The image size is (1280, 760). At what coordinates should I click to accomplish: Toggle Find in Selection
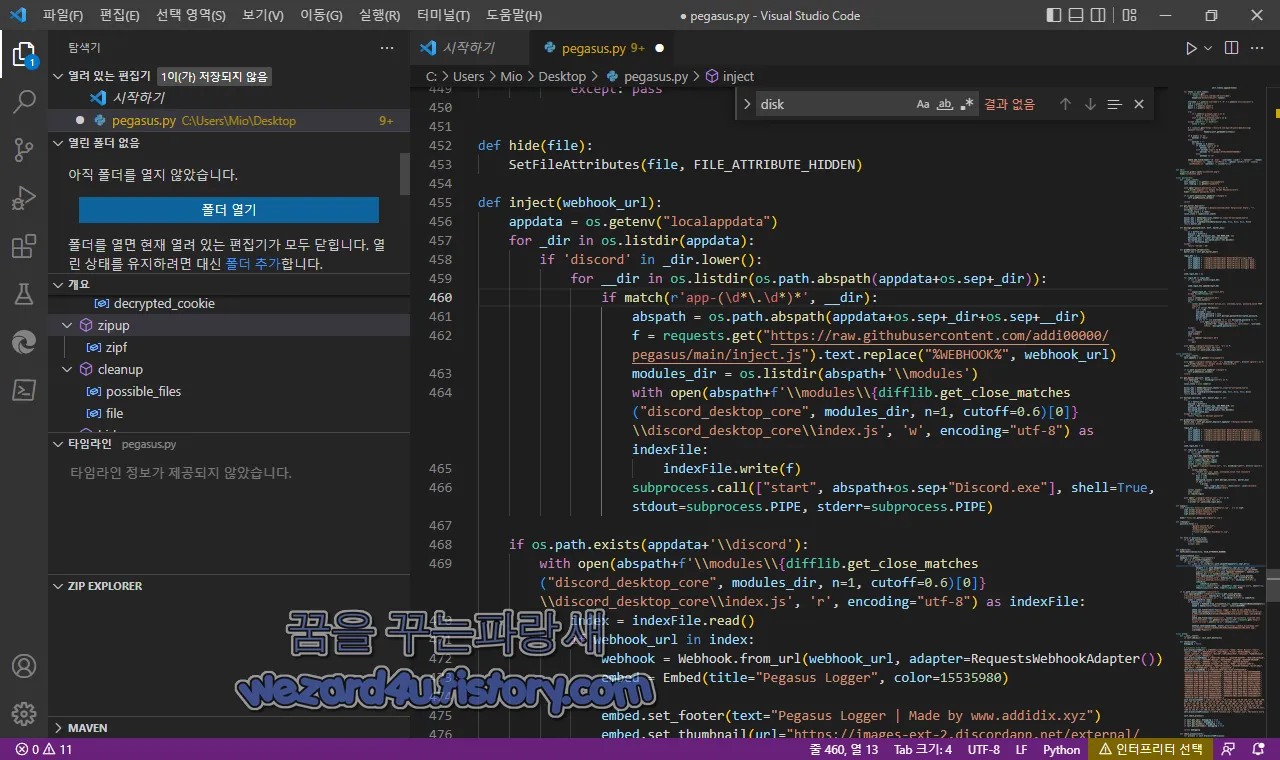pos(1114,104)
